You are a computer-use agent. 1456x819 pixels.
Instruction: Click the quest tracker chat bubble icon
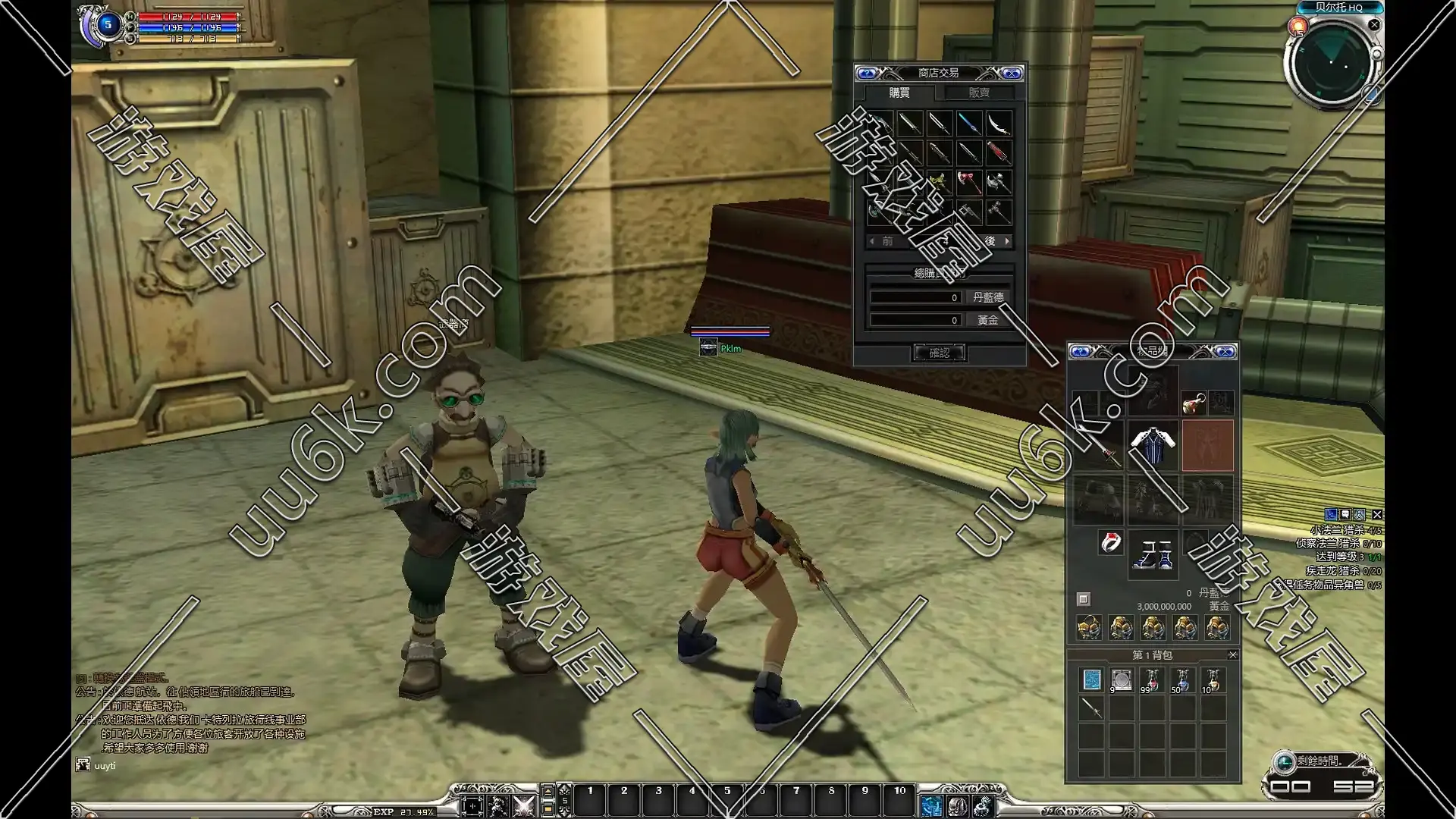[1345, 515]
